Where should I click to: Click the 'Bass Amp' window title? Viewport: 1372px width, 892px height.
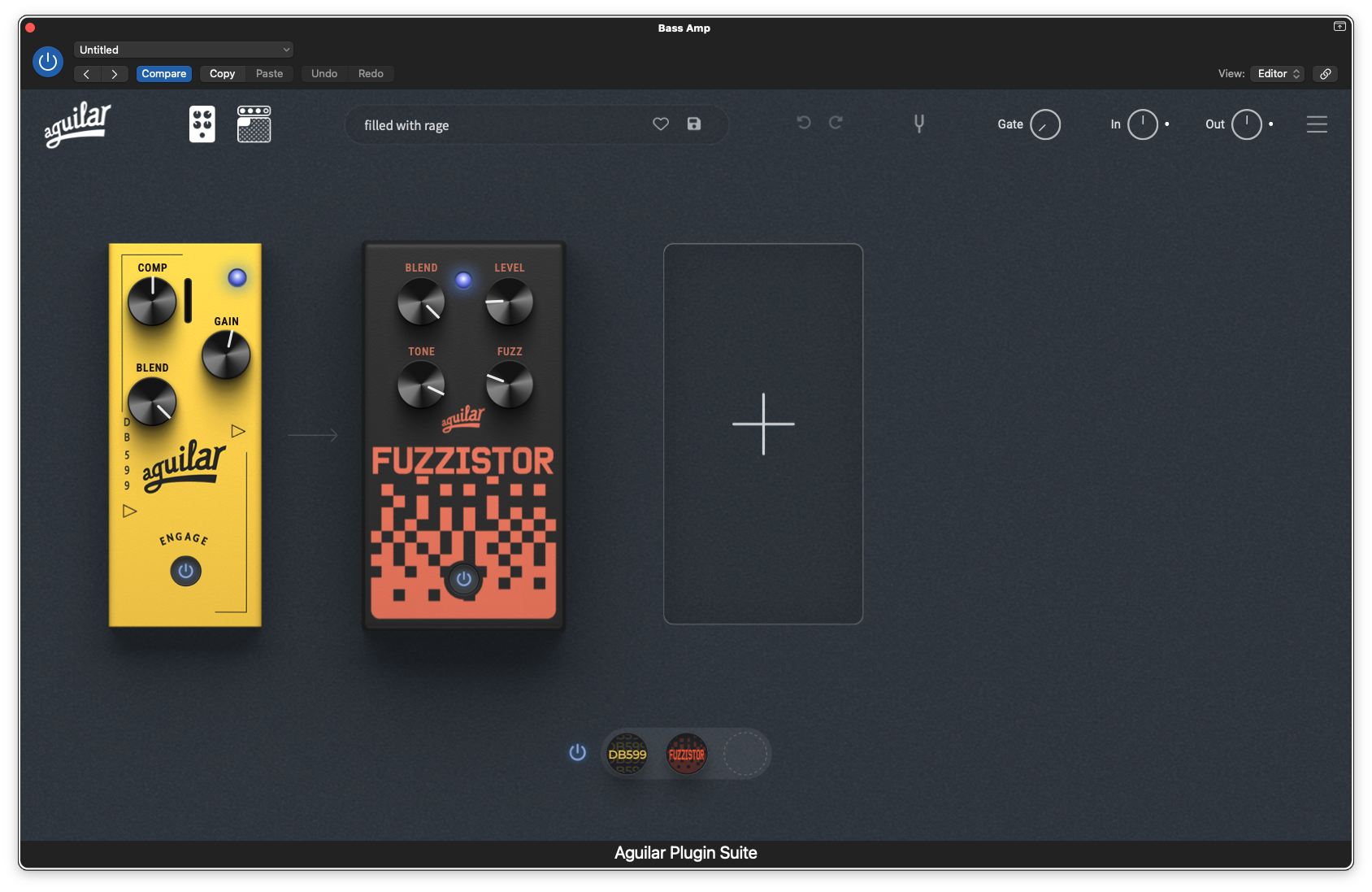point(684,28)
